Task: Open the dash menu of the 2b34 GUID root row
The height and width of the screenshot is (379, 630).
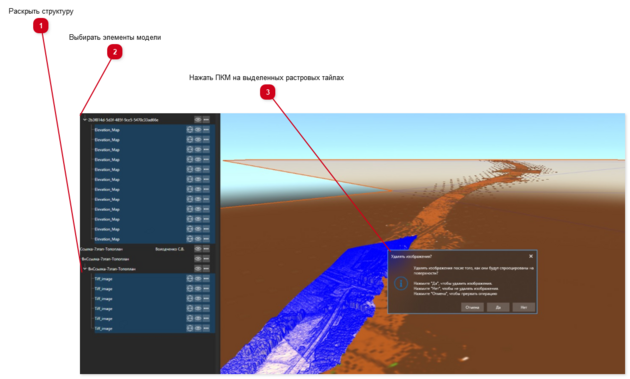Action: pyautogui.click(x=206, y=120)
